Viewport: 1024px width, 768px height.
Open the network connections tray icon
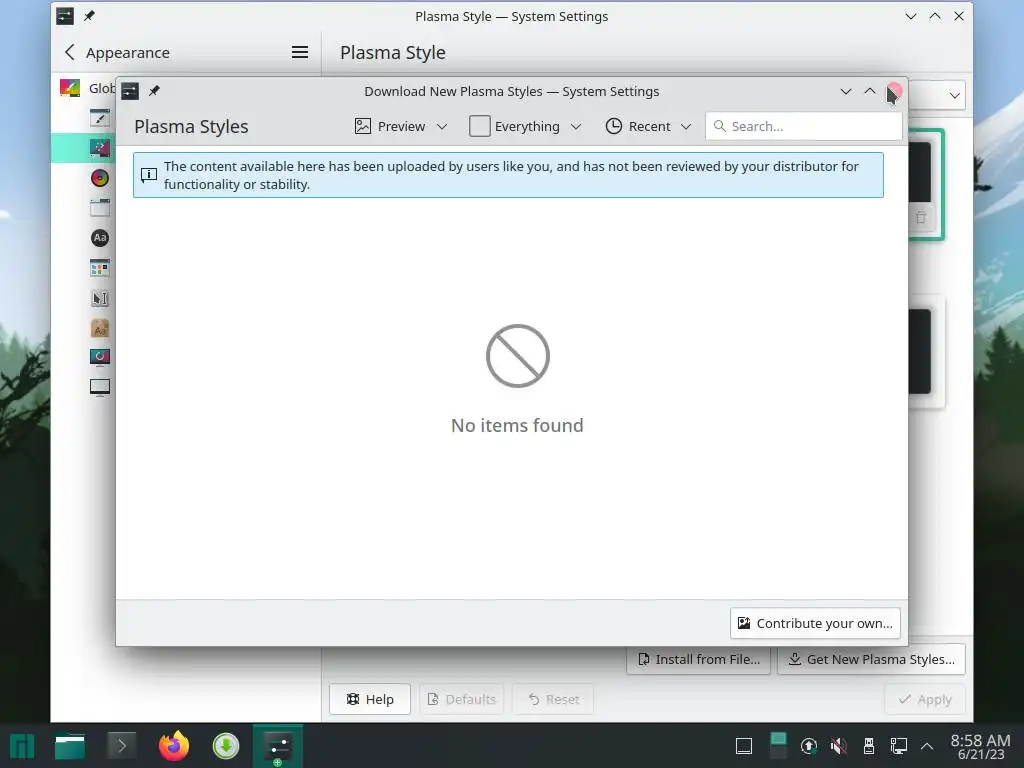[x=899, y=746]
